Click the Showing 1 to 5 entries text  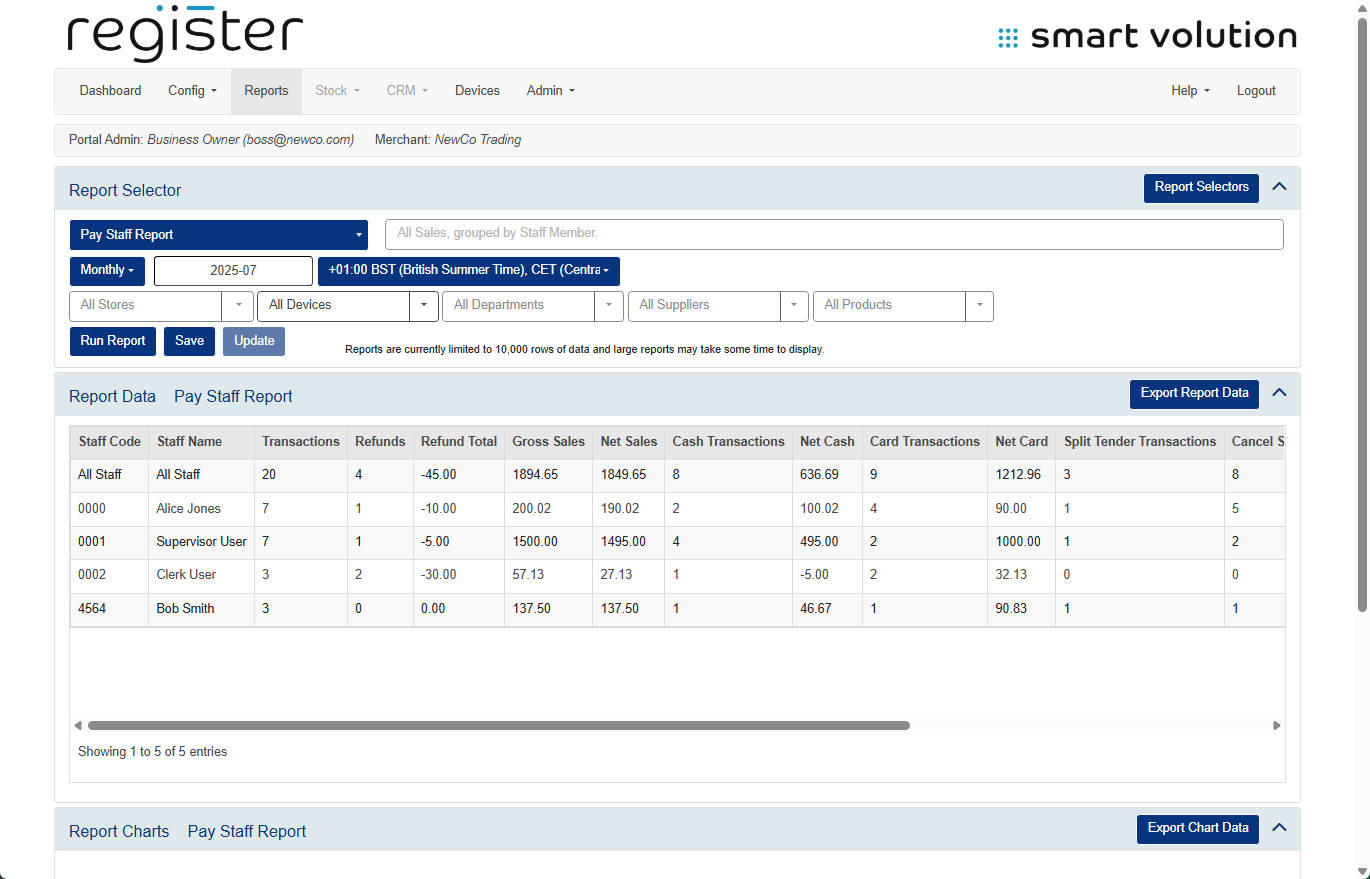152,752
